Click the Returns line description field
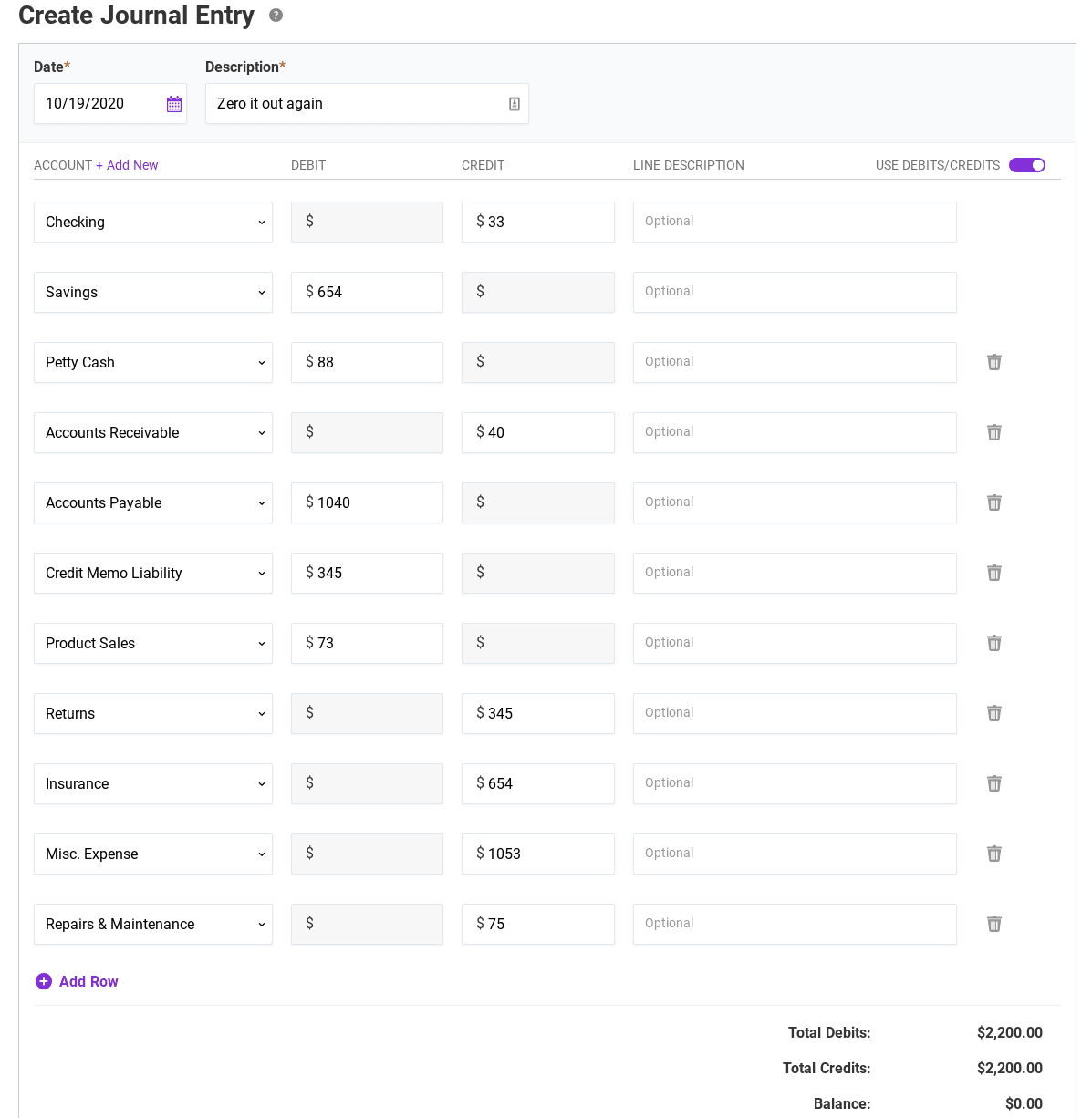Screen dimensions: 1092x1118 click(795, 714)
